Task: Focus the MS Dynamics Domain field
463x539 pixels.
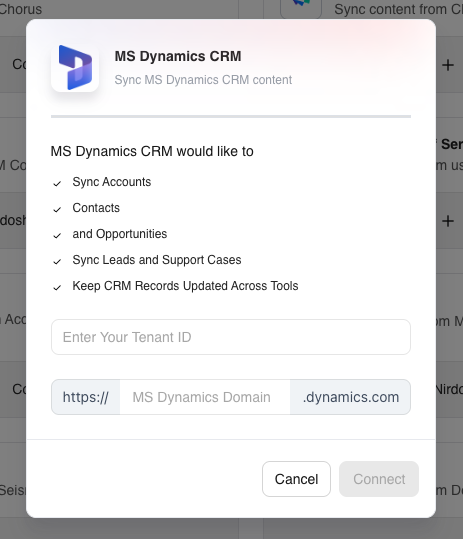Action: point(205,397)
